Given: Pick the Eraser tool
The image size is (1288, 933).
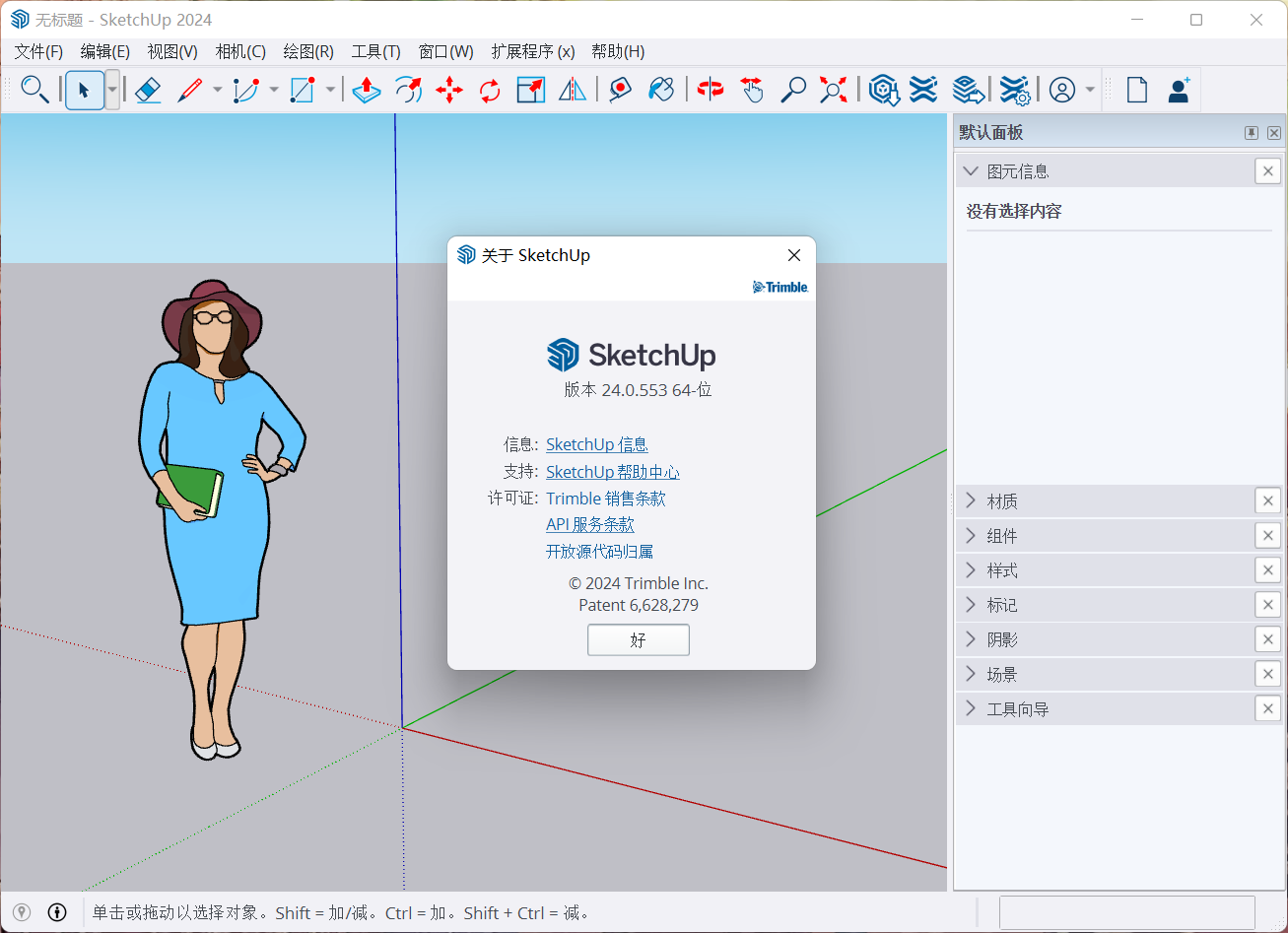Looking at the screenshot, I should [148, 91].
